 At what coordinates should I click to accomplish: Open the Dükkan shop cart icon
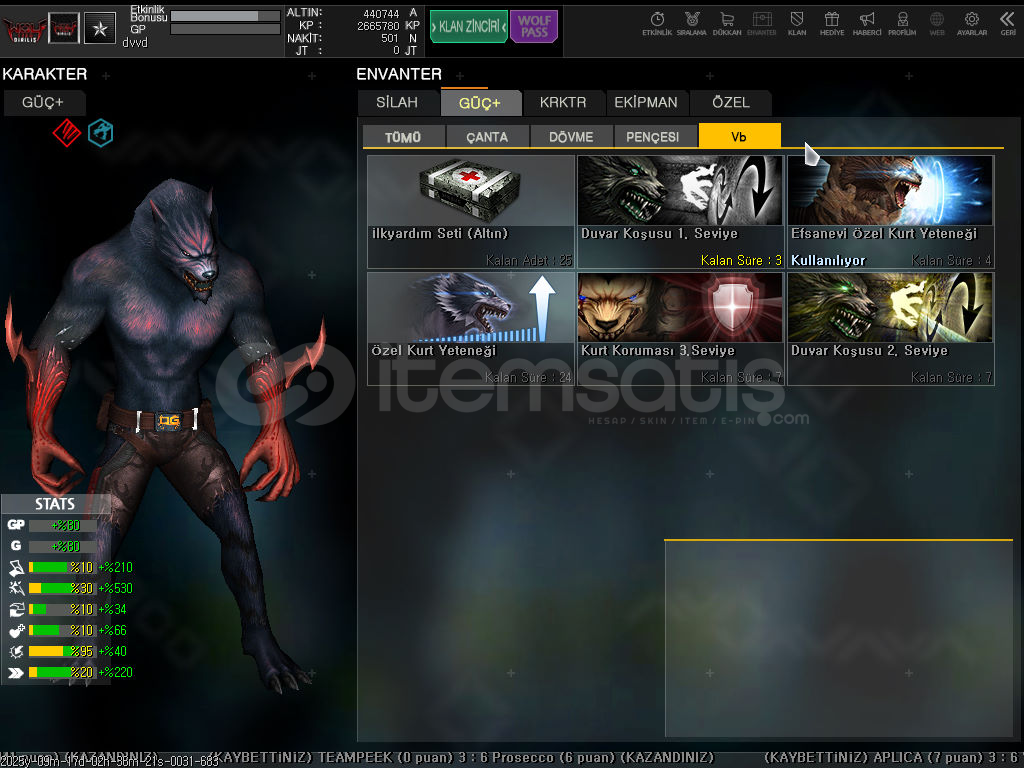[727, 24]
